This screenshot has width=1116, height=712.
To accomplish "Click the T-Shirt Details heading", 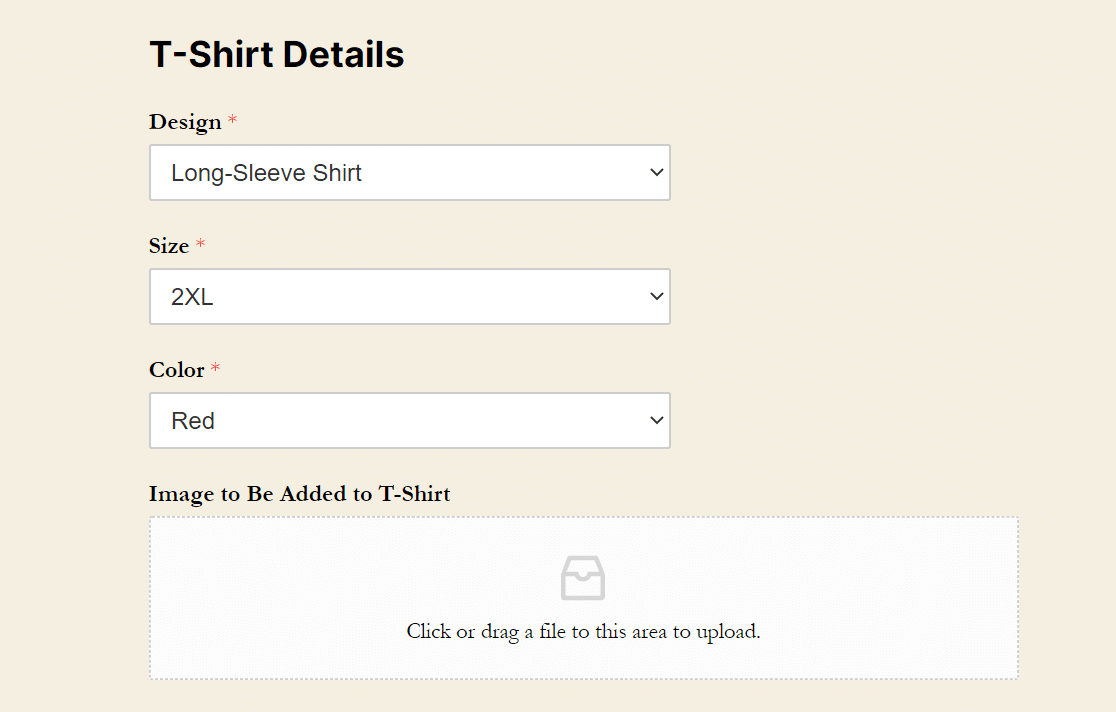I will point(276,55).
